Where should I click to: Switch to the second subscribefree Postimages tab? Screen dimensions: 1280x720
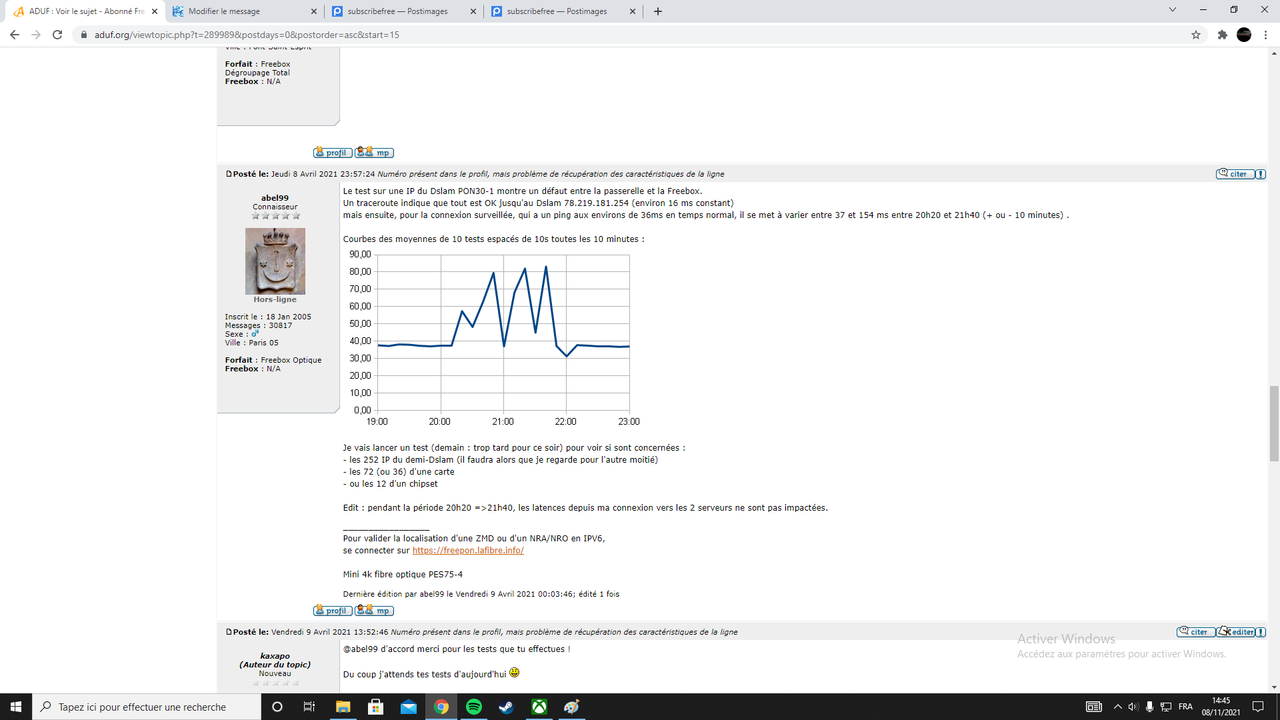point(563,11)
